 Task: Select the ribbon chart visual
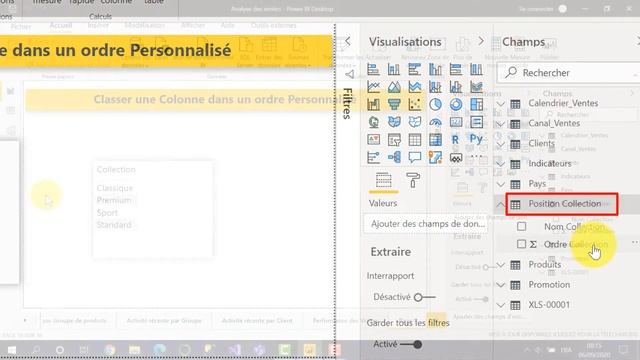click(x=476, y=87)
